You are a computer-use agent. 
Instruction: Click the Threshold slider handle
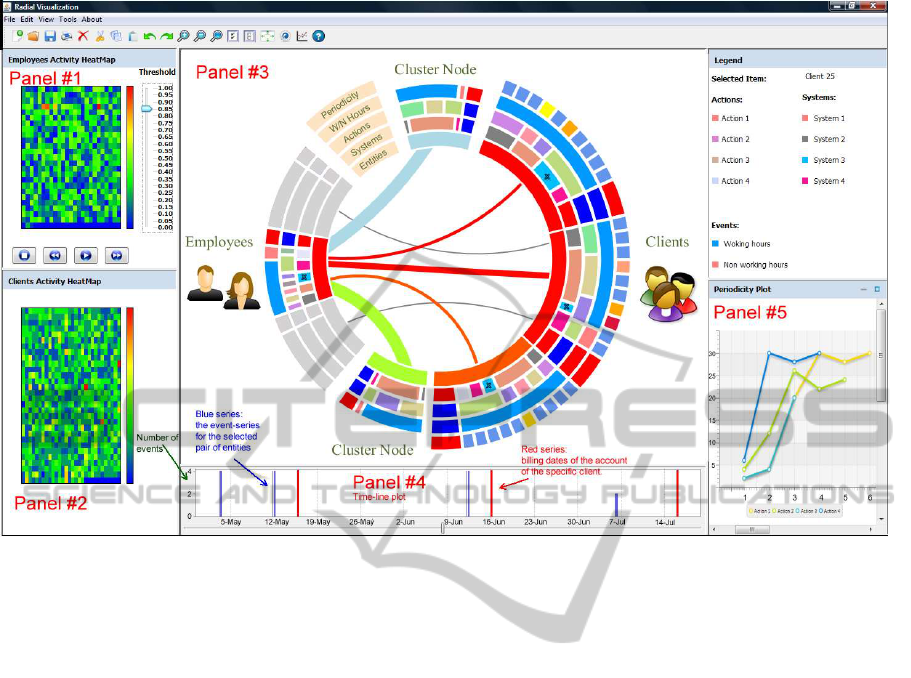point(146,107)
